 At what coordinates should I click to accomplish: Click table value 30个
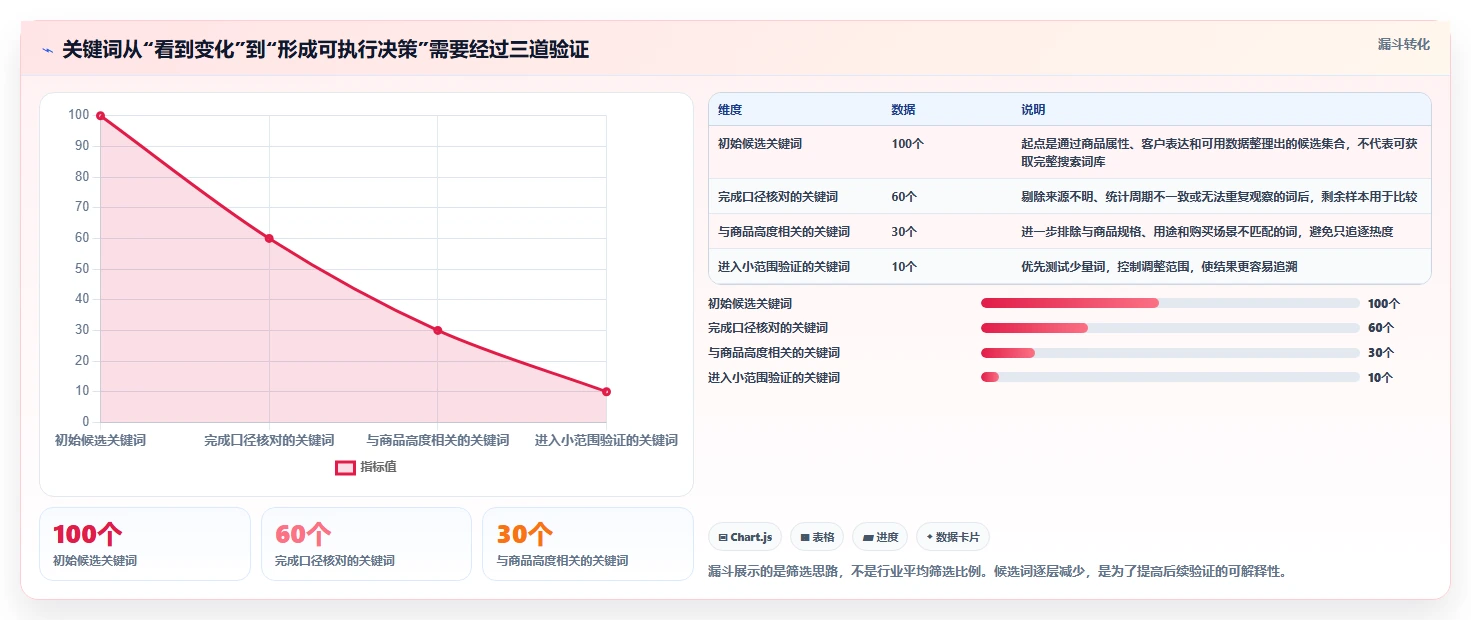pos(904,231)
